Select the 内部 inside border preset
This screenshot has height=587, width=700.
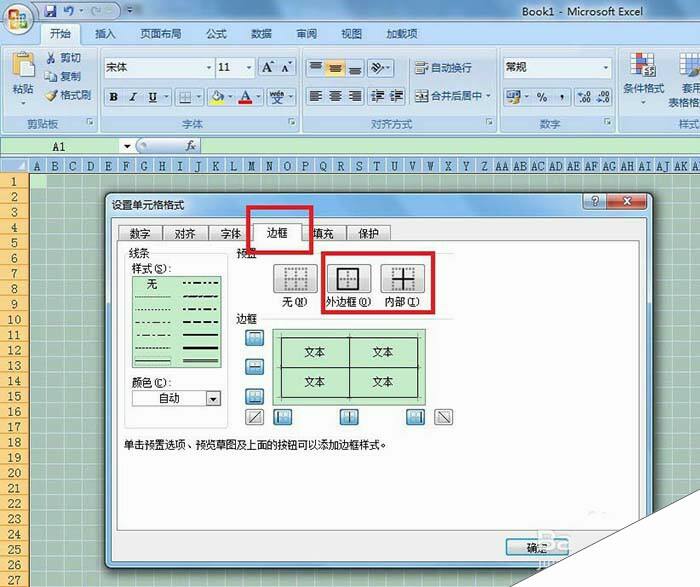(x=403, y=279)
